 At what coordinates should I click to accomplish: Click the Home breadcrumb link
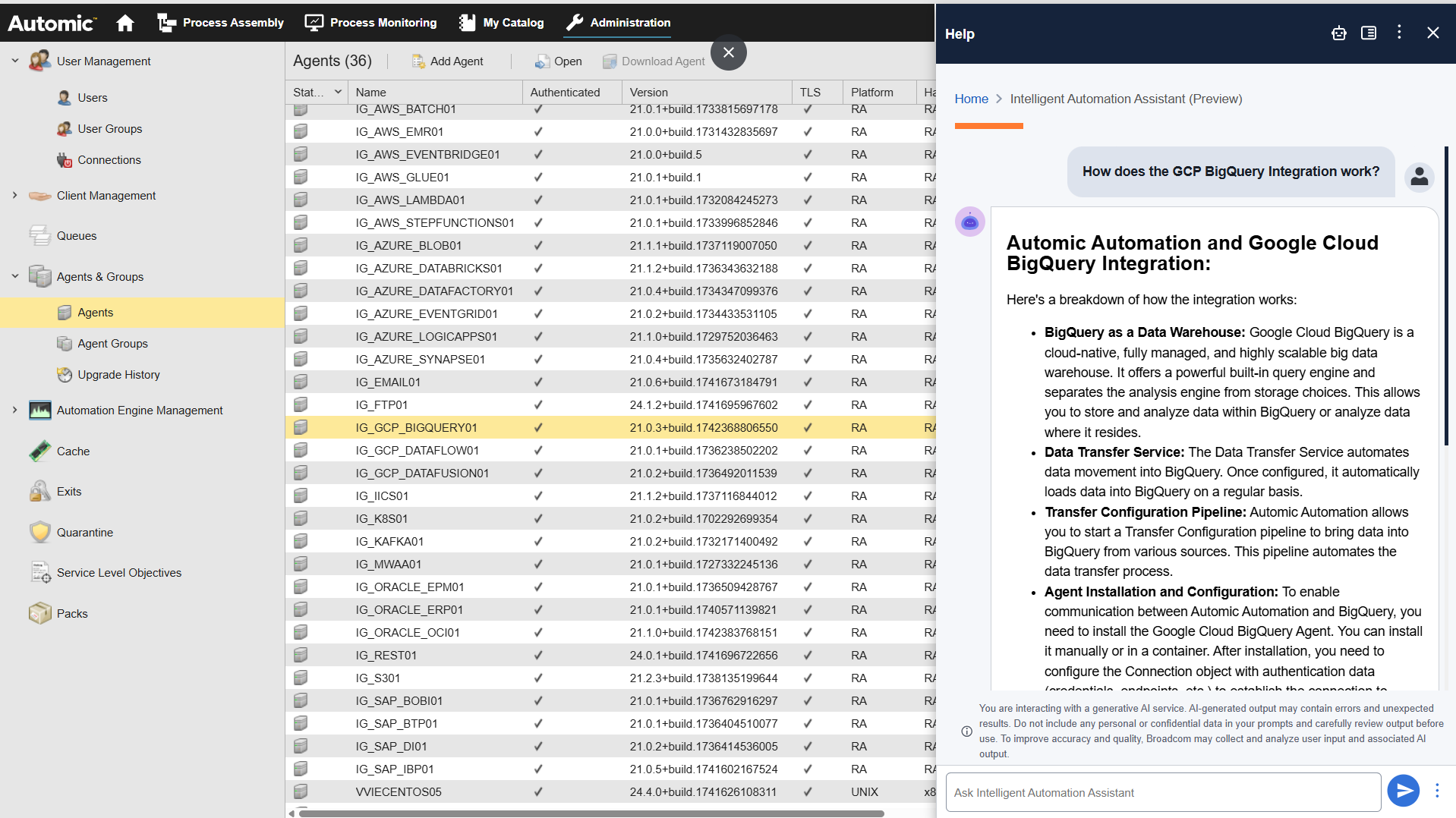(971, 99)
